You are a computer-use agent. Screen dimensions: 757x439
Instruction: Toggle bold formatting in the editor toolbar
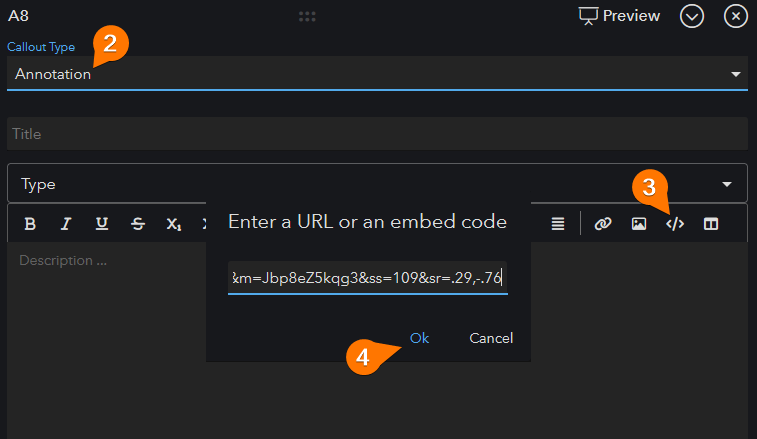point(30,224)
